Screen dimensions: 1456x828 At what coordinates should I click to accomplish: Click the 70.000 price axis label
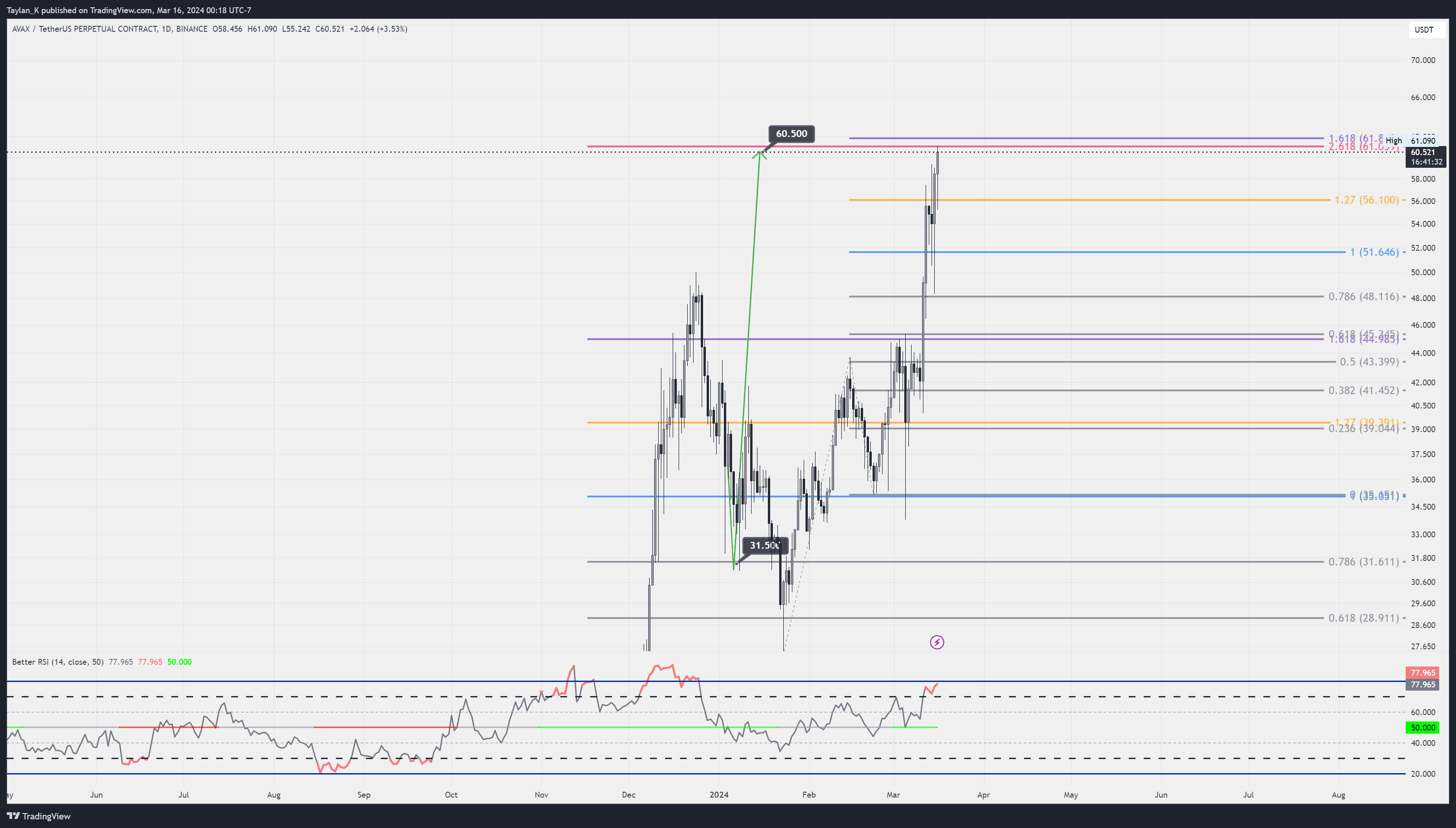pyautogui.click(x=1422, y=60)
